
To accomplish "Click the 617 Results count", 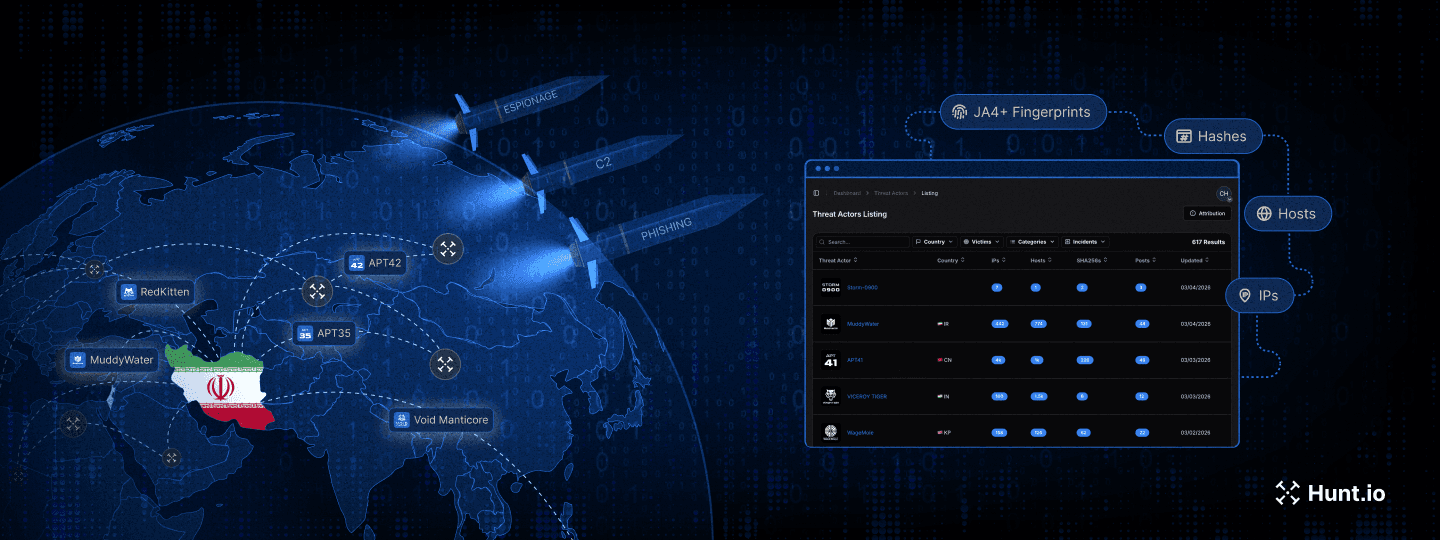I will pos(1208,242).
